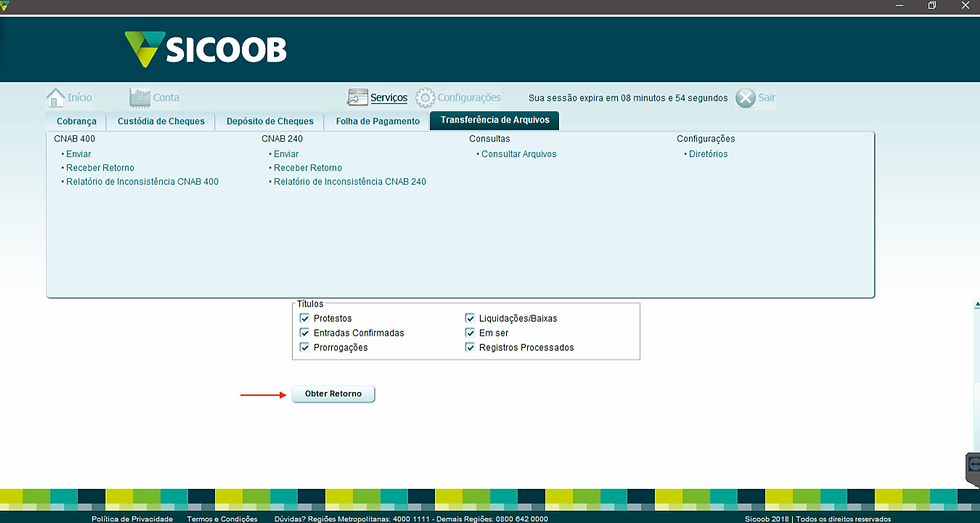Click the Sair label
The height and width of the screenshot is (523, 980).
pos(767,97)
